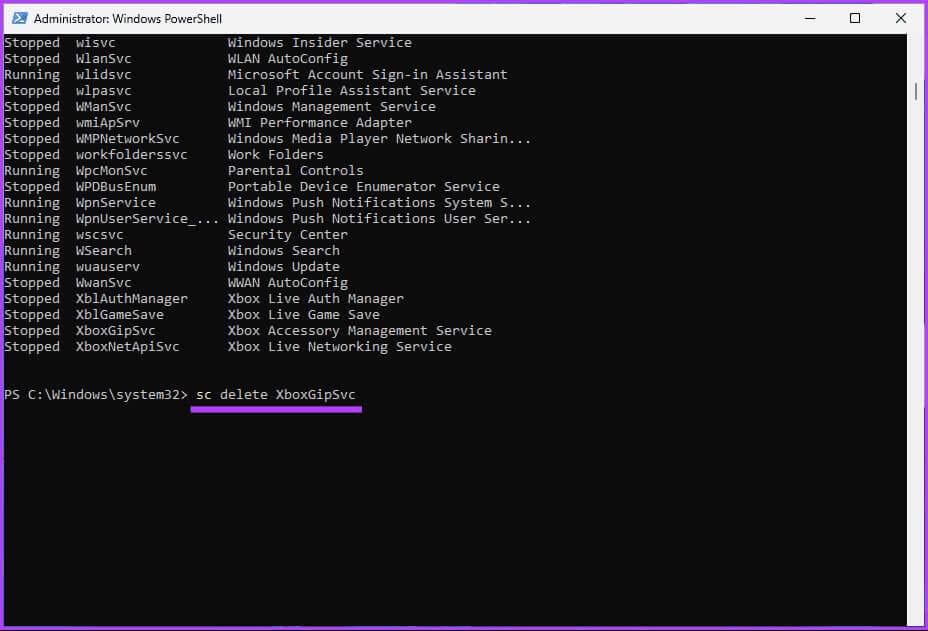Screen dimensions: 928x631
Task: Click the vertical scrollbar thumb
Action: click(x=916, y=91)
